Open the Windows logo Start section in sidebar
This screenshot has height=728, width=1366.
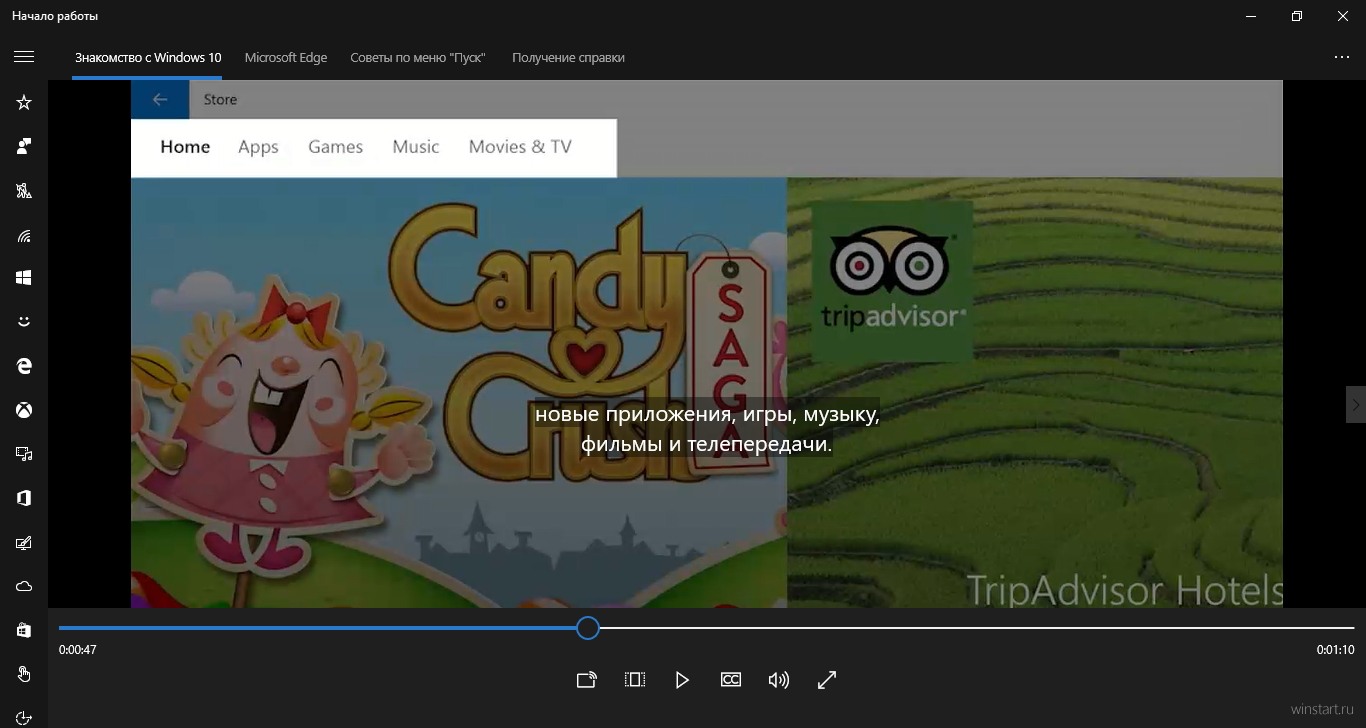[24, 278]
